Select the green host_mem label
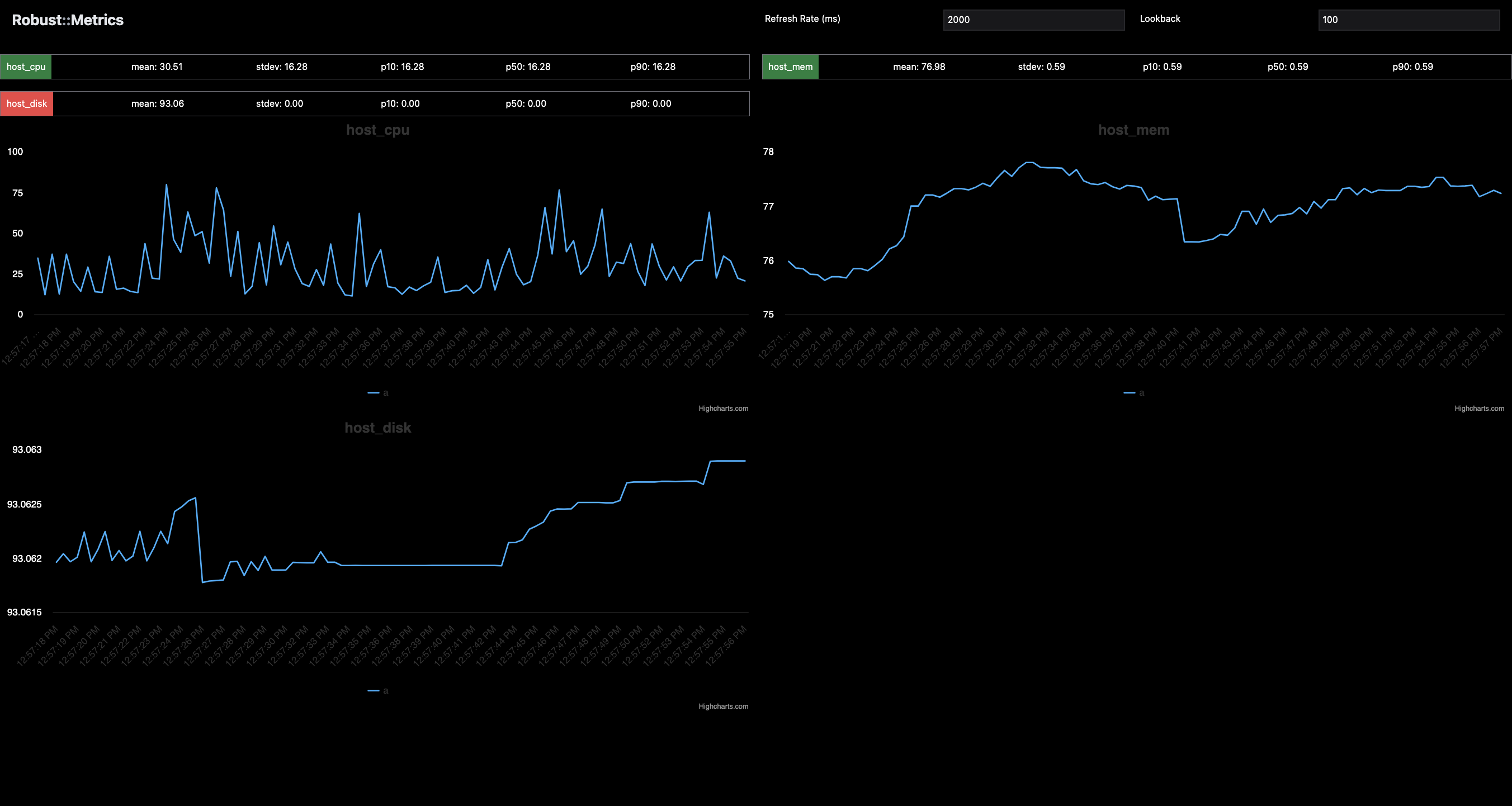Image resolution: width=1512 pixels, height=806 pixels. tap(790, 67)
